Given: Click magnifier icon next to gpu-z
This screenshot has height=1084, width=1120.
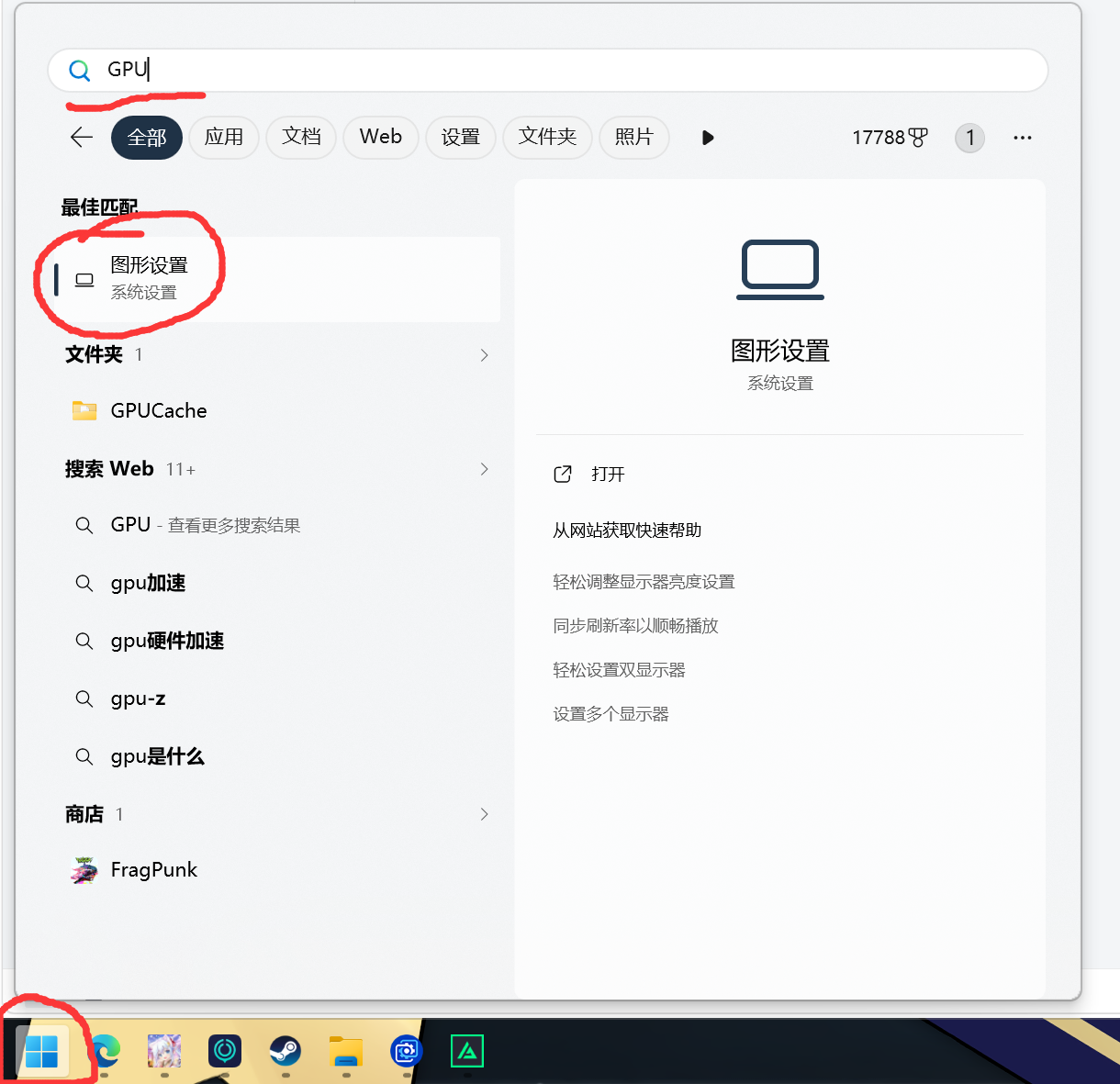Looking at the screenshot, I should tap(84, 698).
